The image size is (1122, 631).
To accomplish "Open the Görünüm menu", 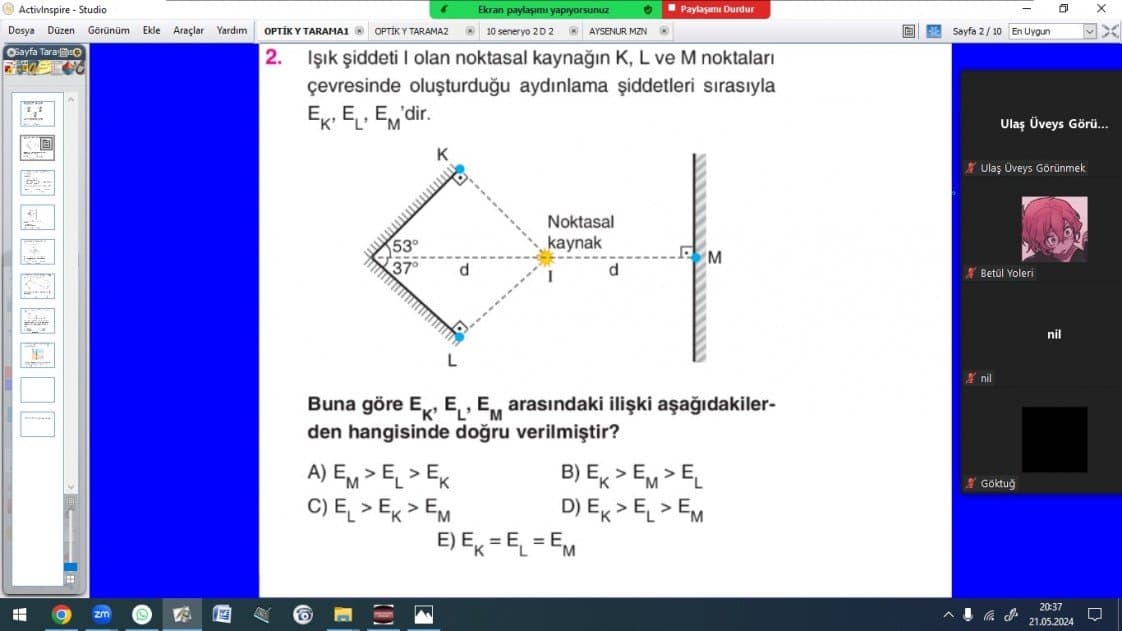I will point(109,31).
